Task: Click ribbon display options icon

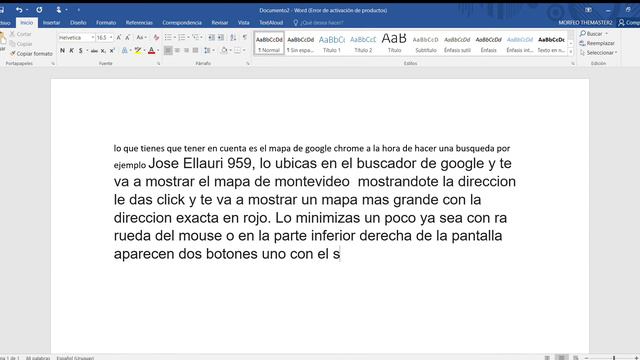Action: 588,10
